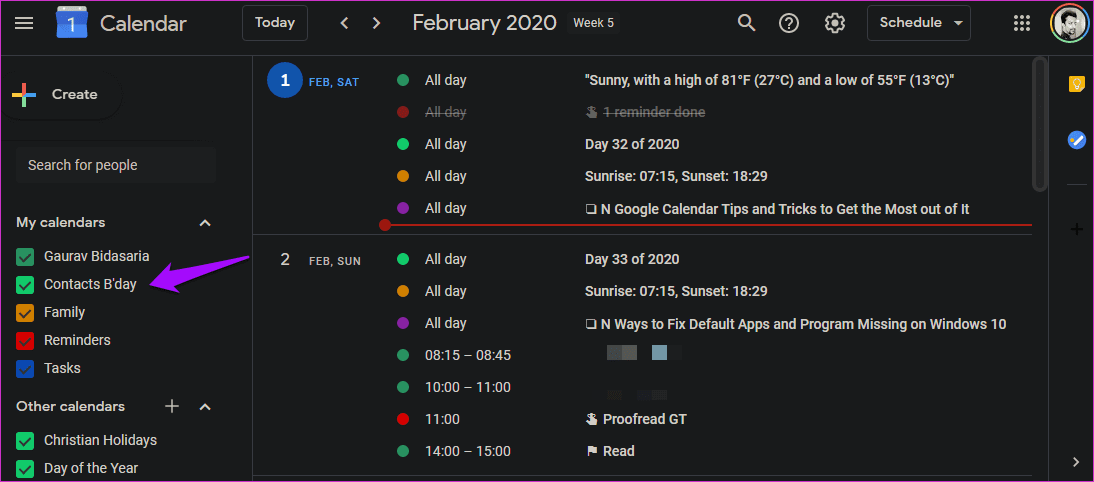Viewport: 1094px width, 482px height.
Task: Open Google Tasks side panel icon
Action: pos(1077,140)
